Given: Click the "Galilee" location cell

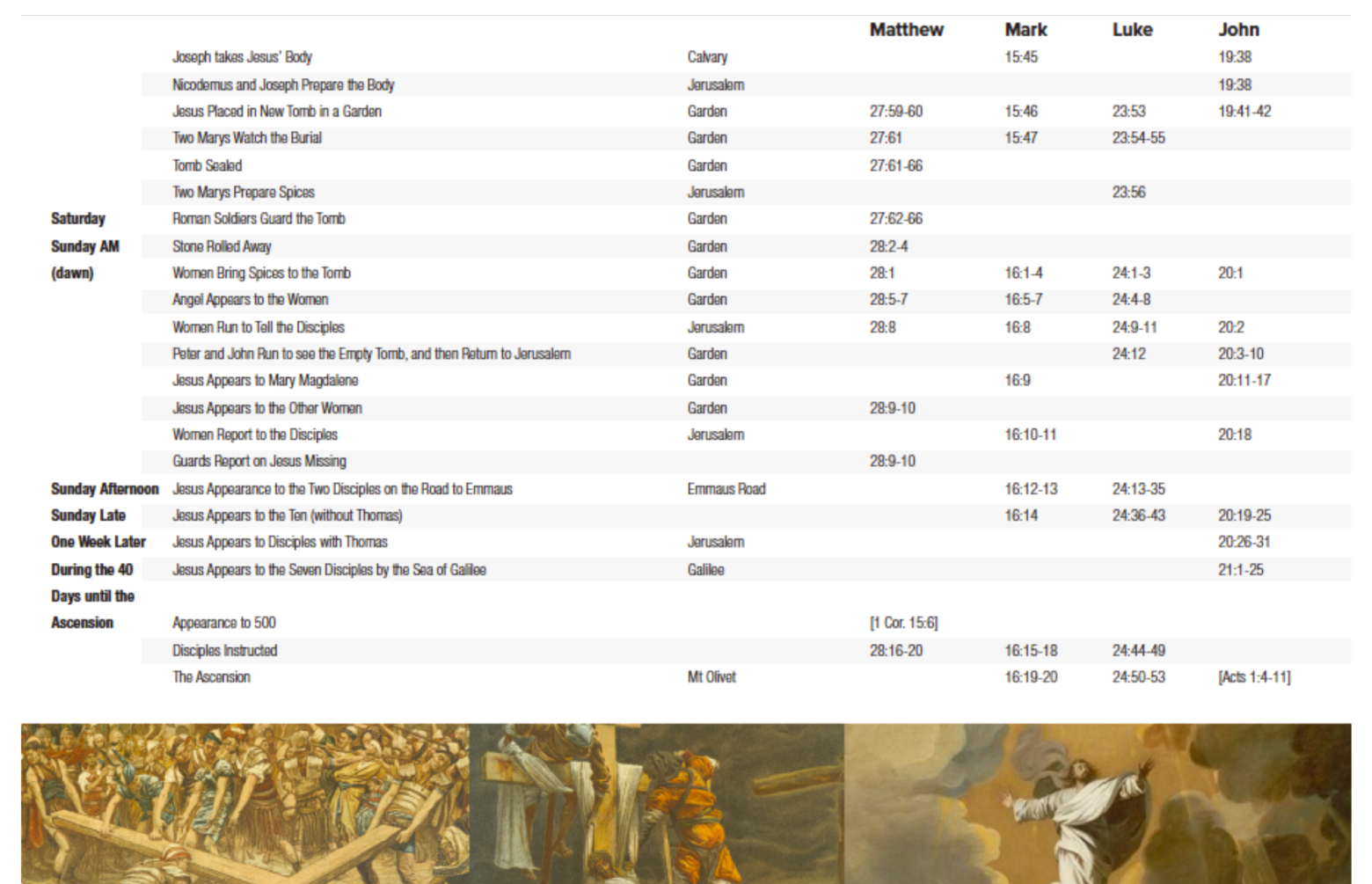Looking at the screenshot, I should coord(705,570).
